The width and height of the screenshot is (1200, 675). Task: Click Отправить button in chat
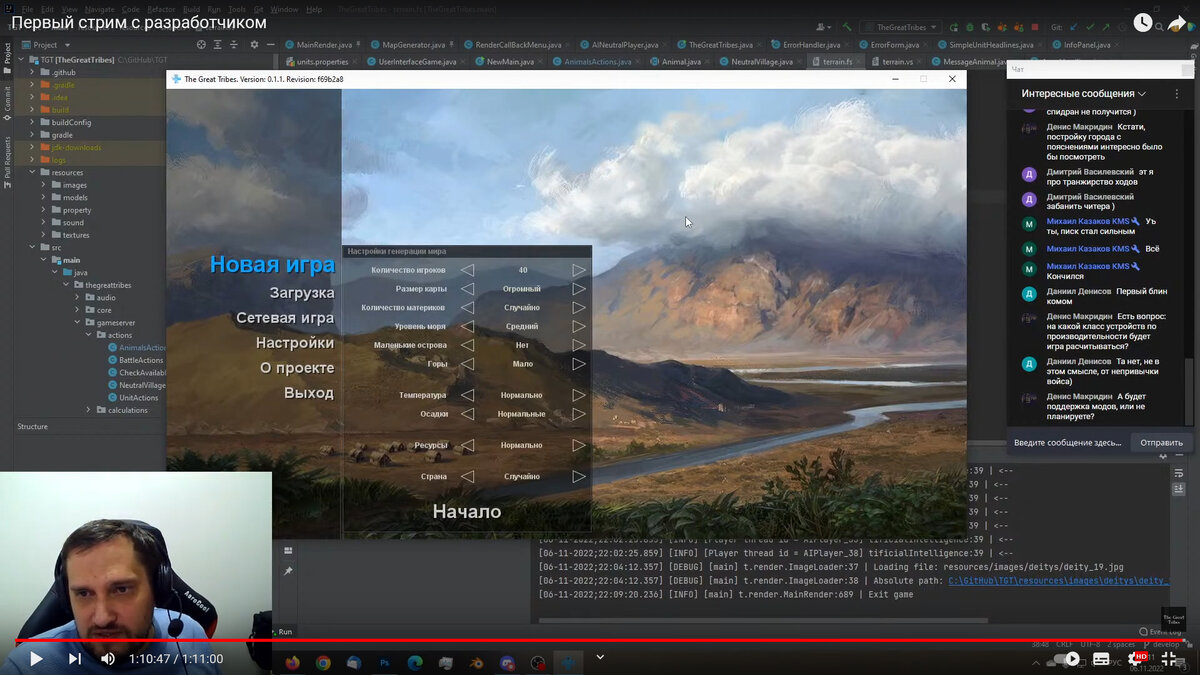click(x=1161, y=442)
